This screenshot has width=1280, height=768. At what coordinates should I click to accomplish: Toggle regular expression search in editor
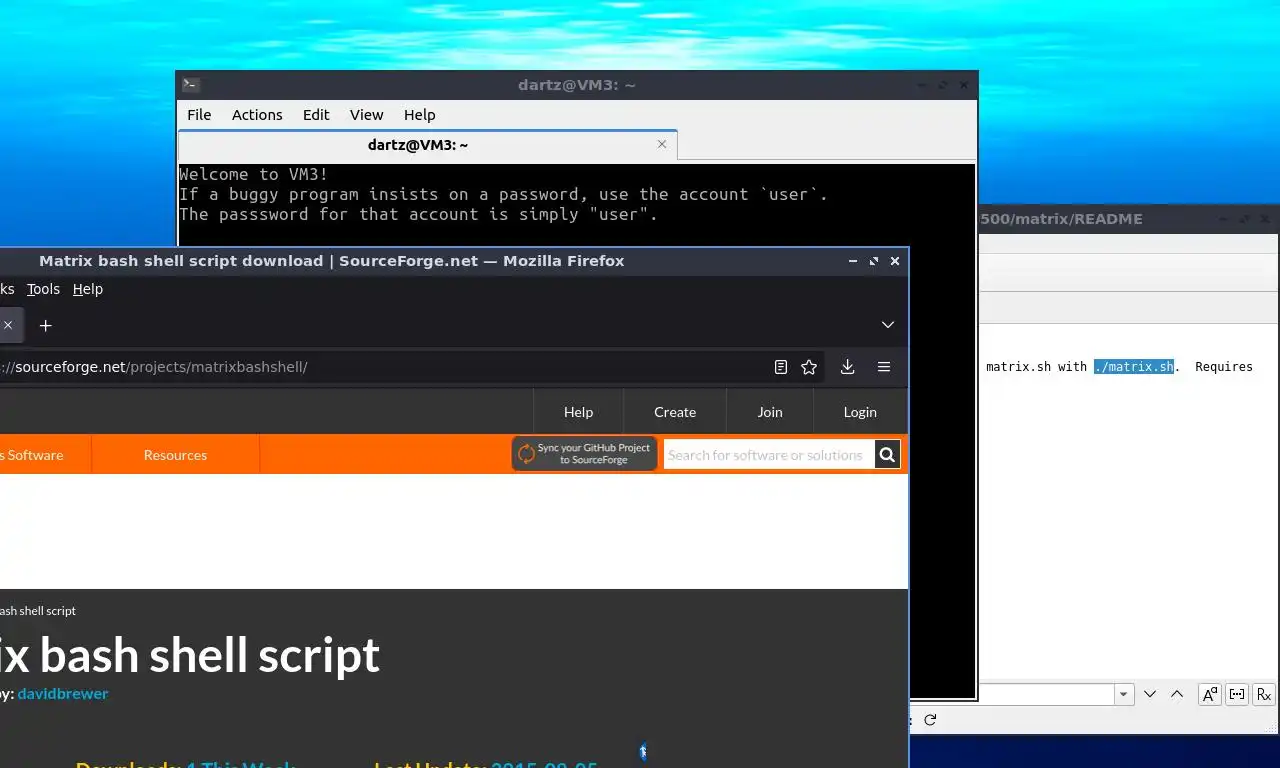coord(1264,694)
